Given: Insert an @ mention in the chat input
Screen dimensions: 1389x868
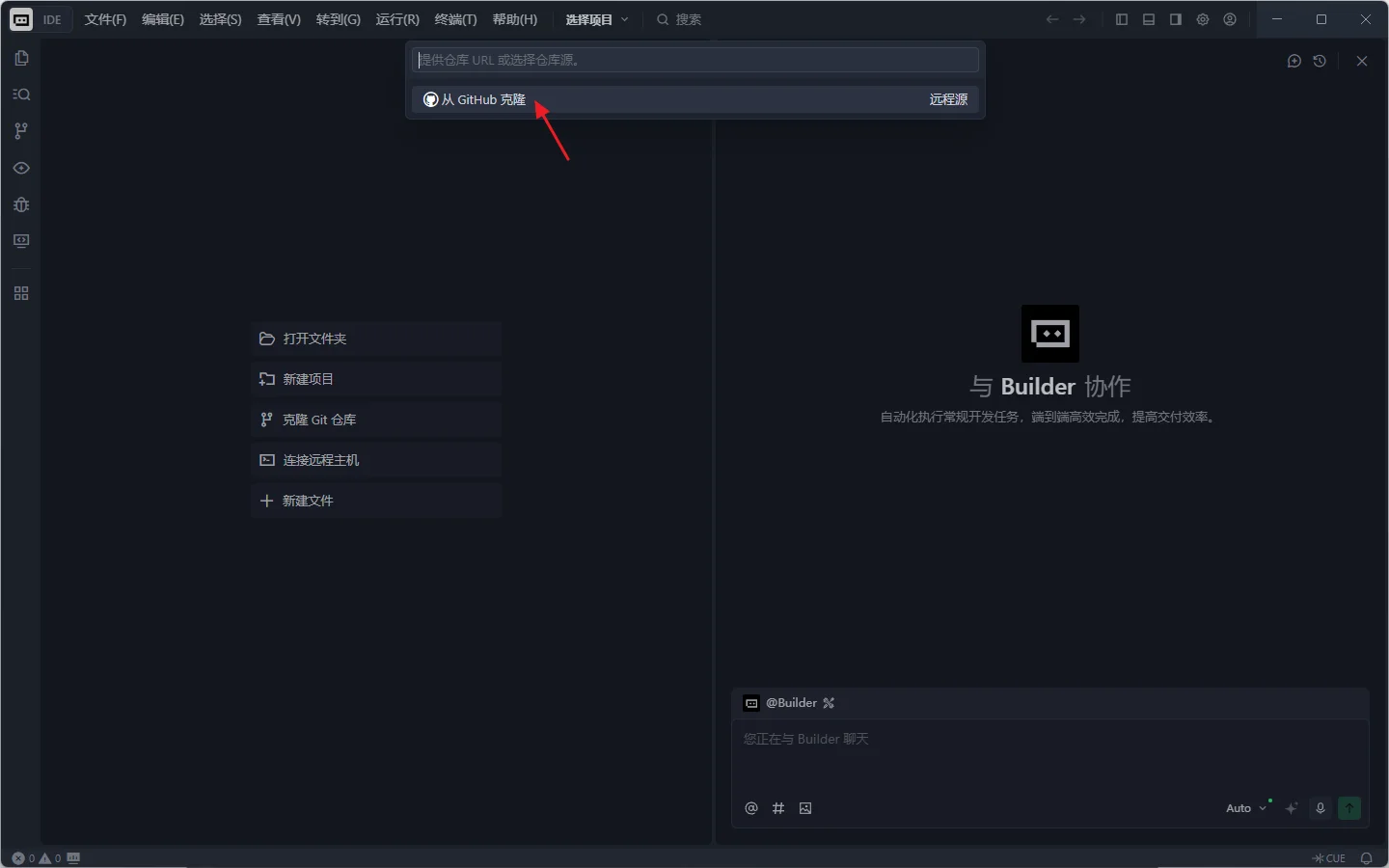Looking at the screenshot, I should click(750, 808).
